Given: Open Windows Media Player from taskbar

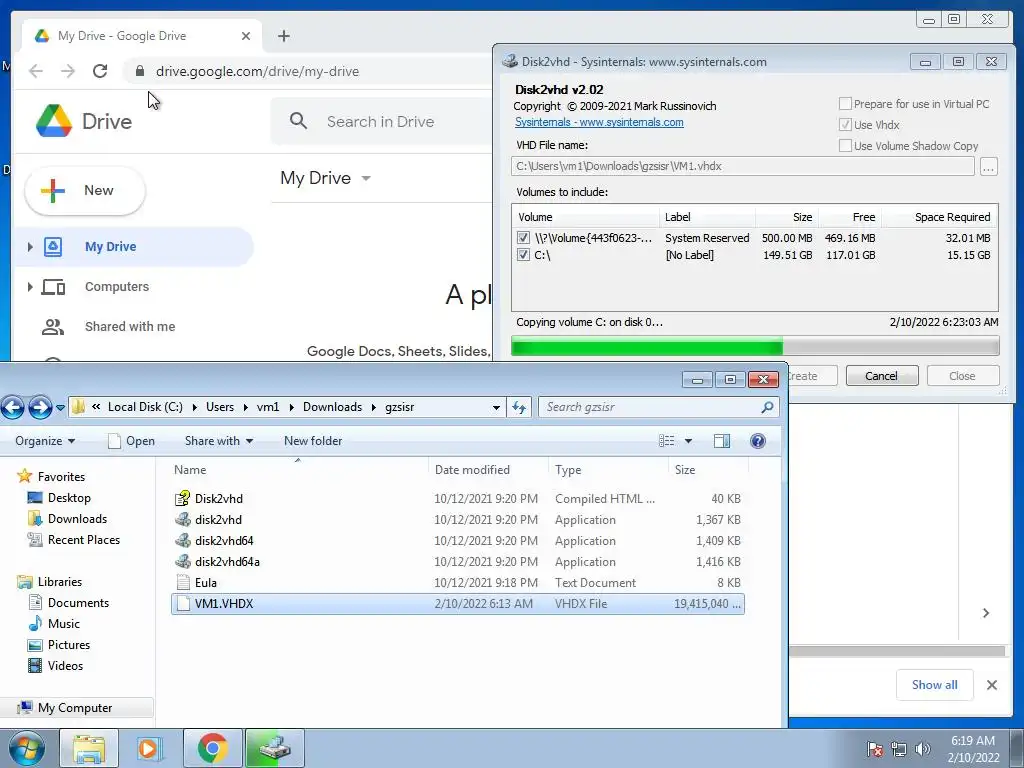Looking at the screenshot, I should 150,748.
